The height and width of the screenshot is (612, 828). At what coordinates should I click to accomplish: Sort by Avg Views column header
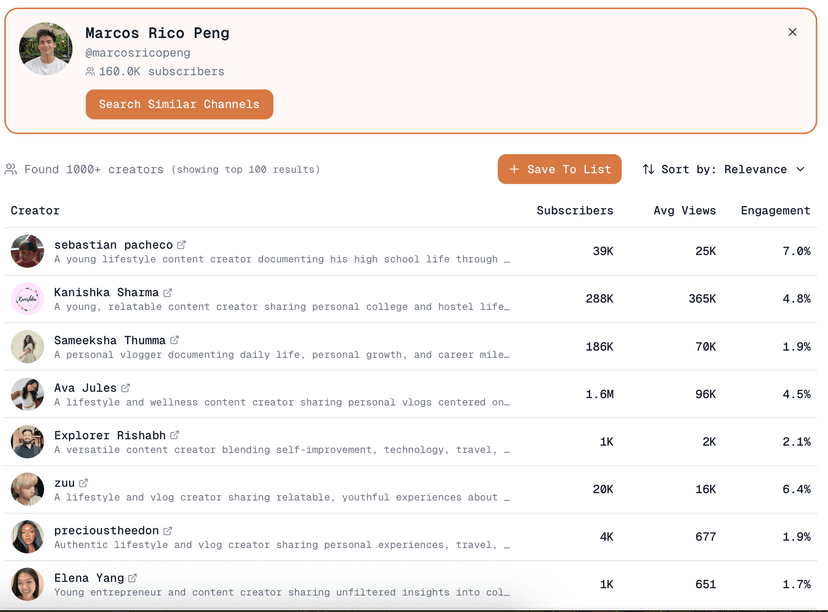pos(684,211)
